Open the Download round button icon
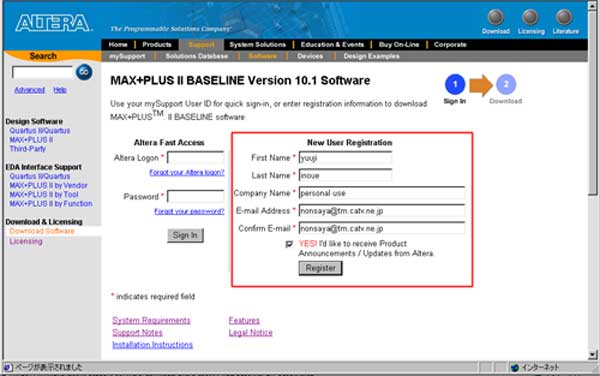The image size is (600, 376). pos(496,17)
